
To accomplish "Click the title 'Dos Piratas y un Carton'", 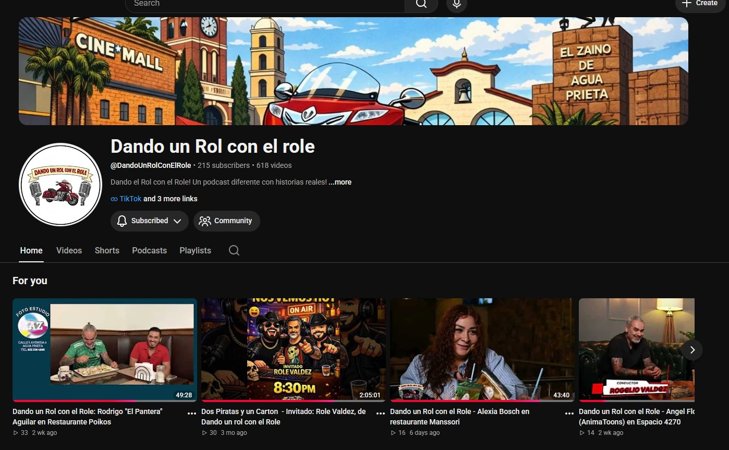I will click(284, 417).
